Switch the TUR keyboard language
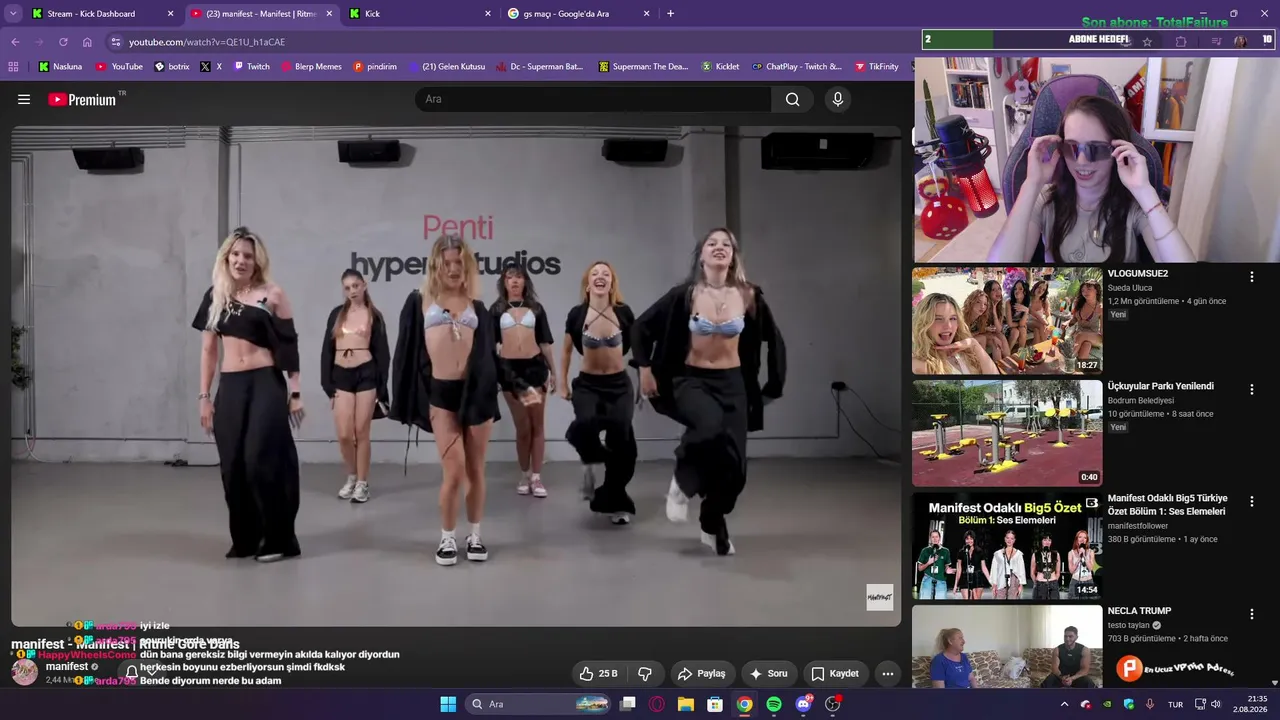 [x=1176, y=704]
